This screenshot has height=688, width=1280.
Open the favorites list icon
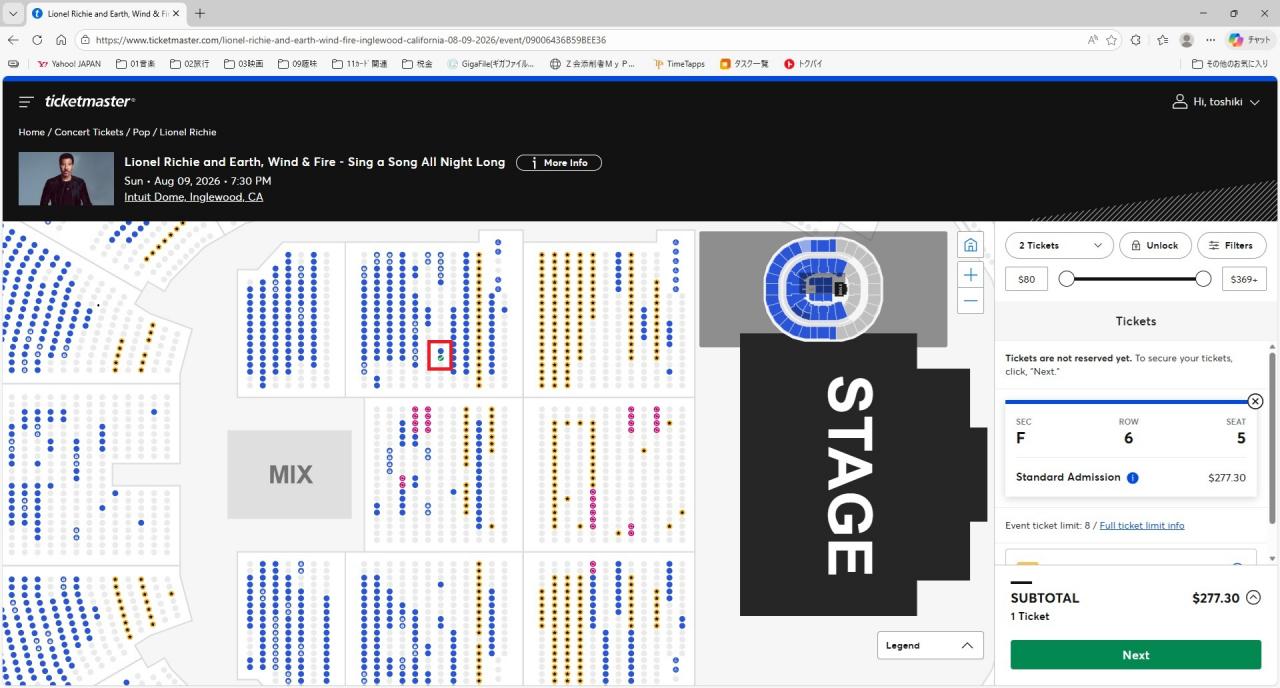tap(1162, 40)
